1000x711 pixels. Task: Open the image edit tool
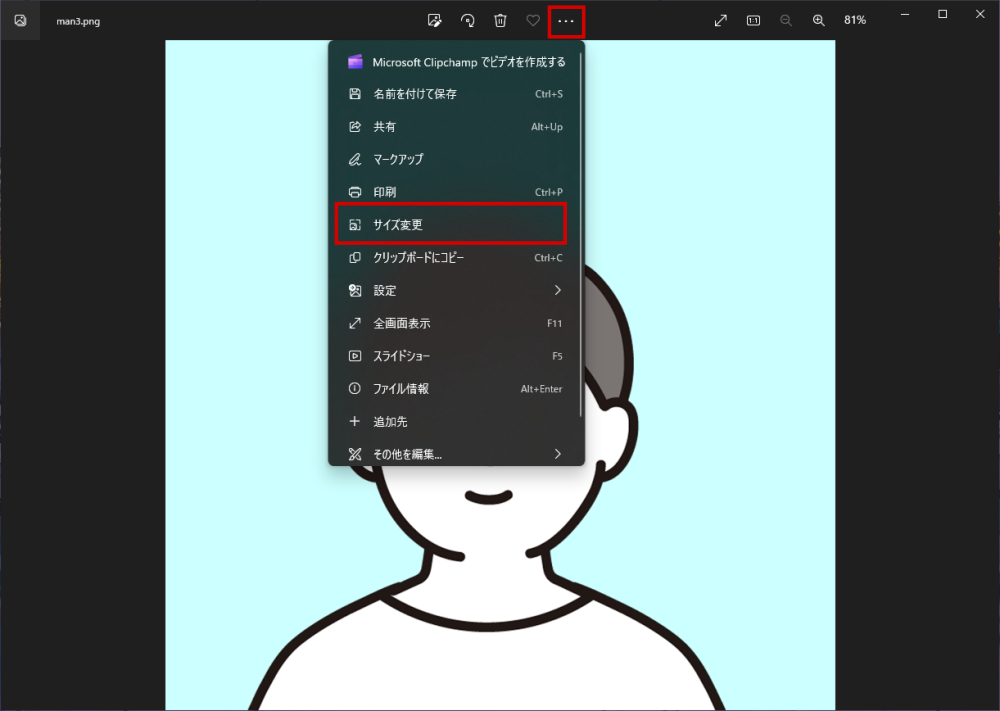point(434,20)
